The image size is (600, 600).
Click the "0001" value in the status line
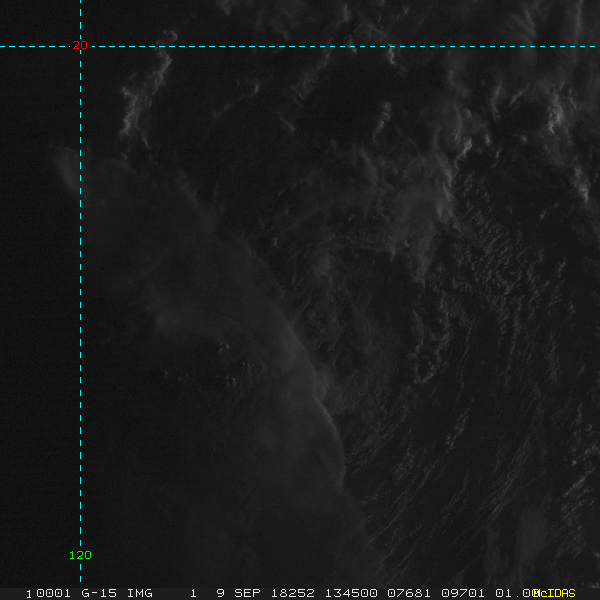(x=53, y=593)
